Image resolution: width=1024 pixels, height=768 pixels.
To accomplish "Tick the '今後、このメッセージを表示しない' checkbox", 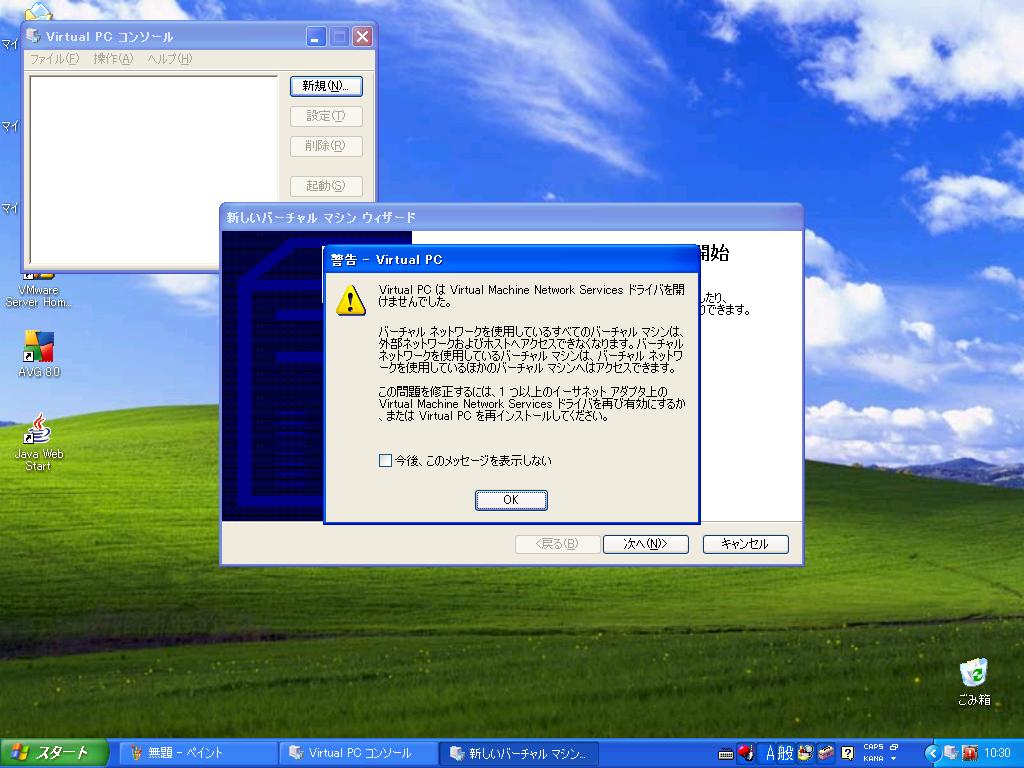I will click(385, 461).
